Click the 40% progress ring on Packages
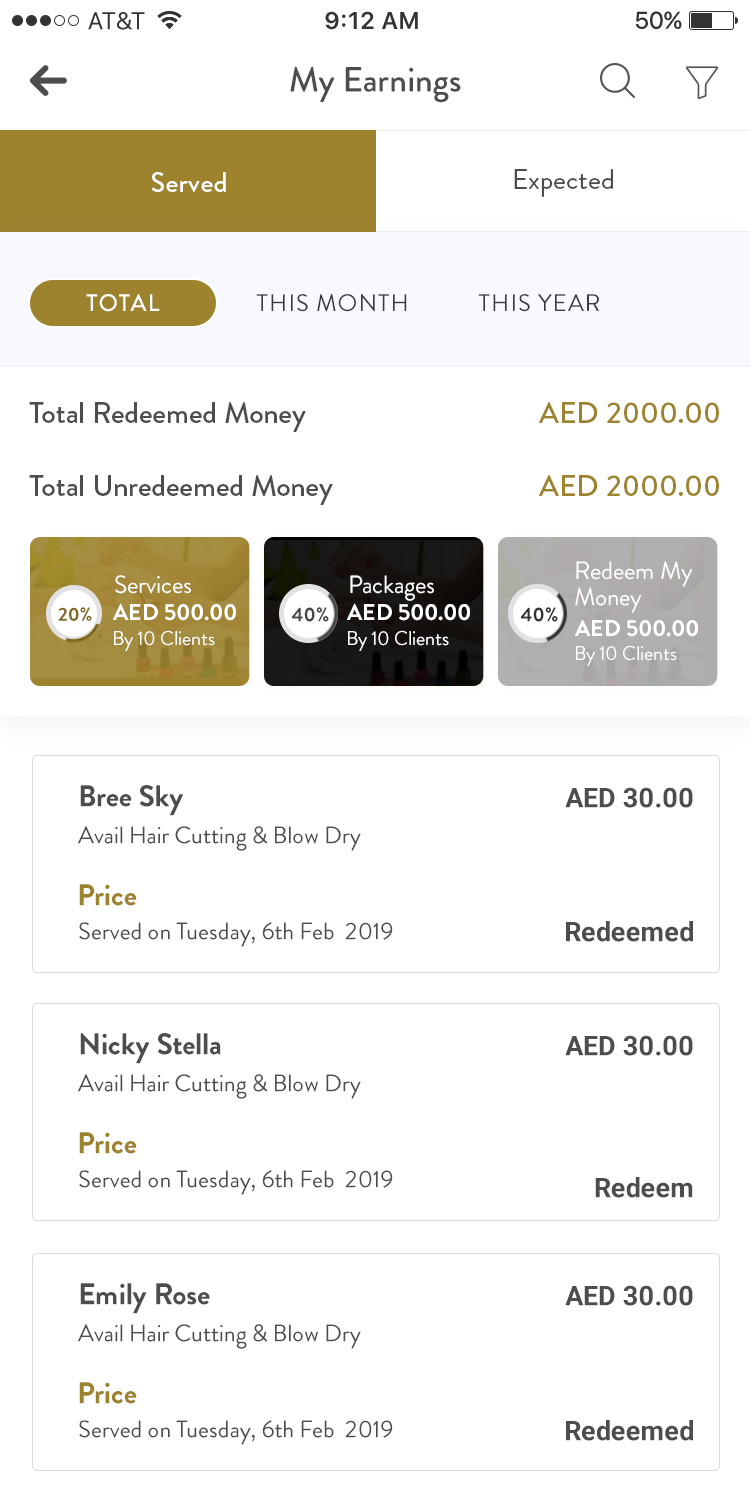This screenshot has height=1502, width=750. 309,614
